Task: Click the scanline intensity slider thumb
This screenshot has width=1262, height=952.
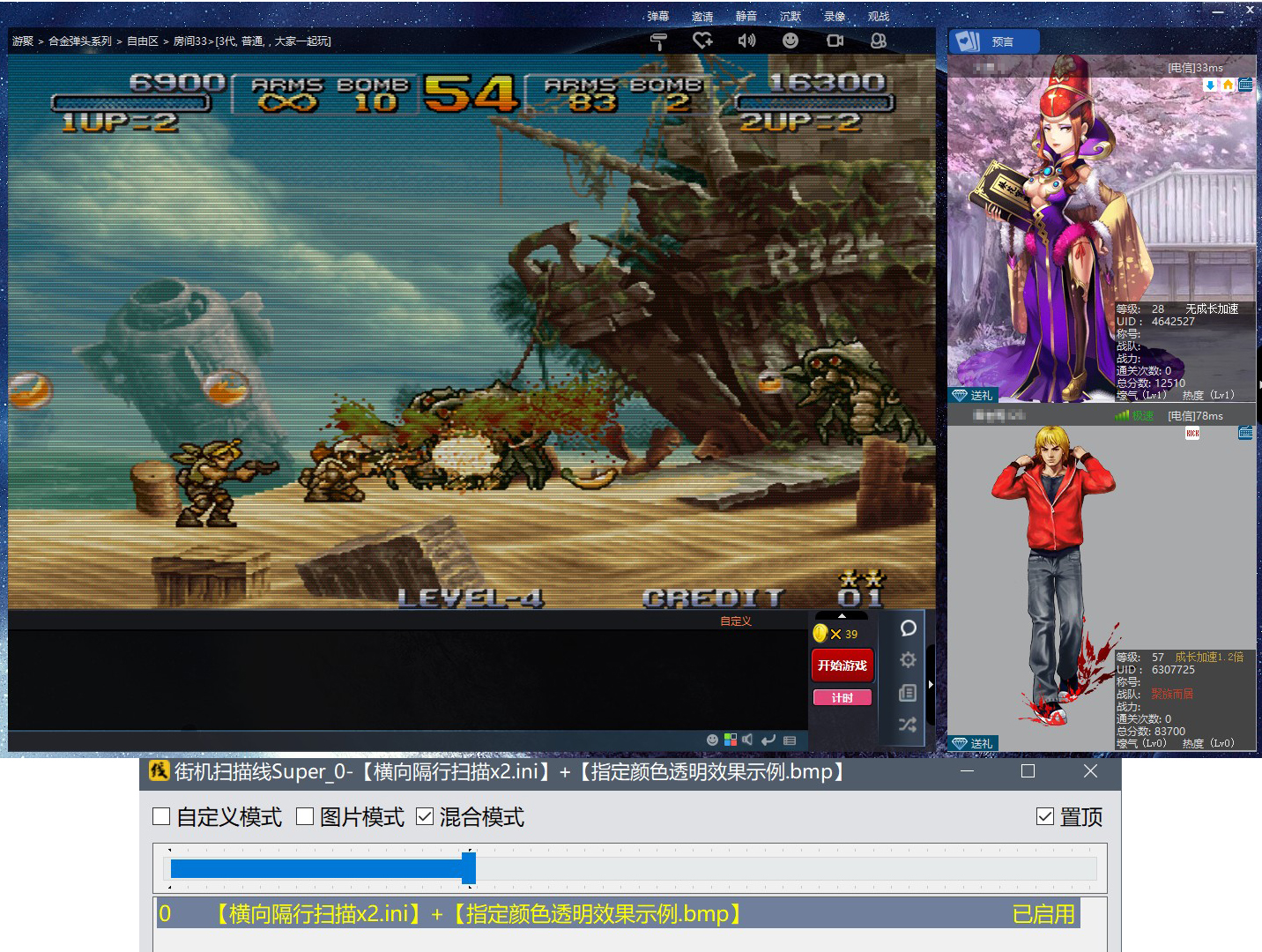Action: pyautogui.click(x=469, y=868)
